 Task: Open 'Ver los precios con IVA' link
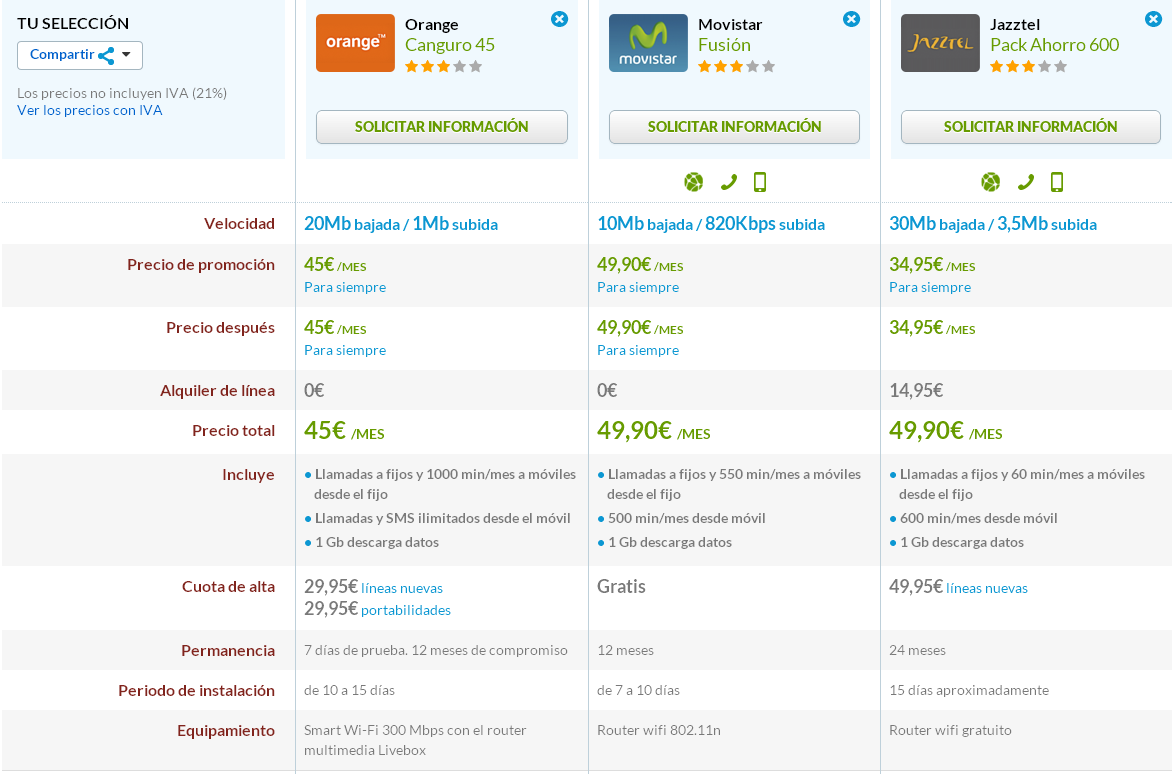coord(90,110)
